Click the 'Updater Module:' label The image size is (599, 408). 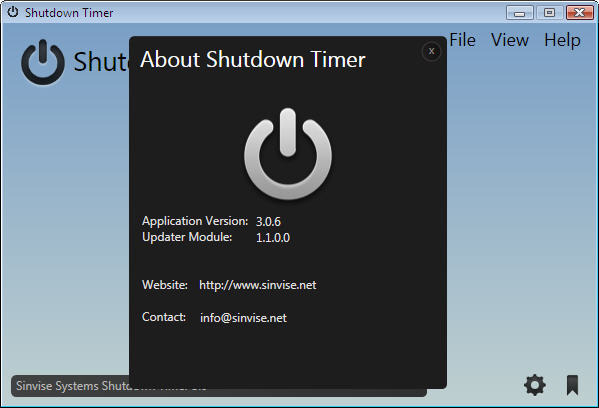187,237
